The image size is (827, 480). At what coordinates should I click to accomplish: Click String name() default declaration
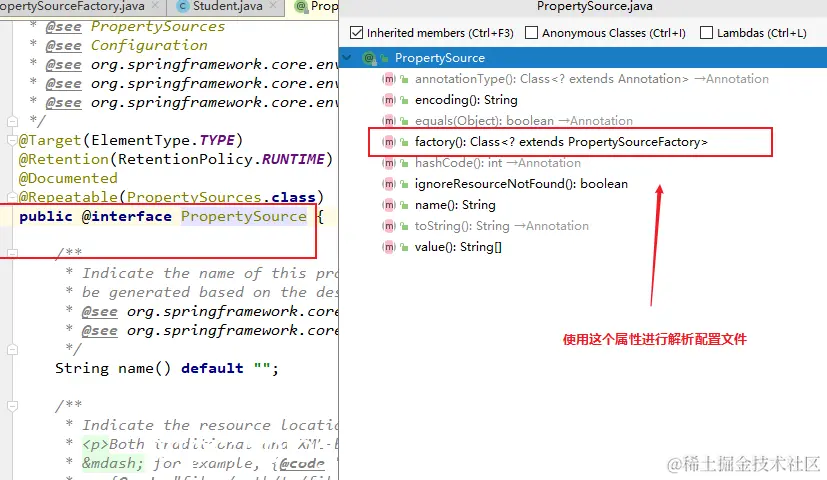167,368
